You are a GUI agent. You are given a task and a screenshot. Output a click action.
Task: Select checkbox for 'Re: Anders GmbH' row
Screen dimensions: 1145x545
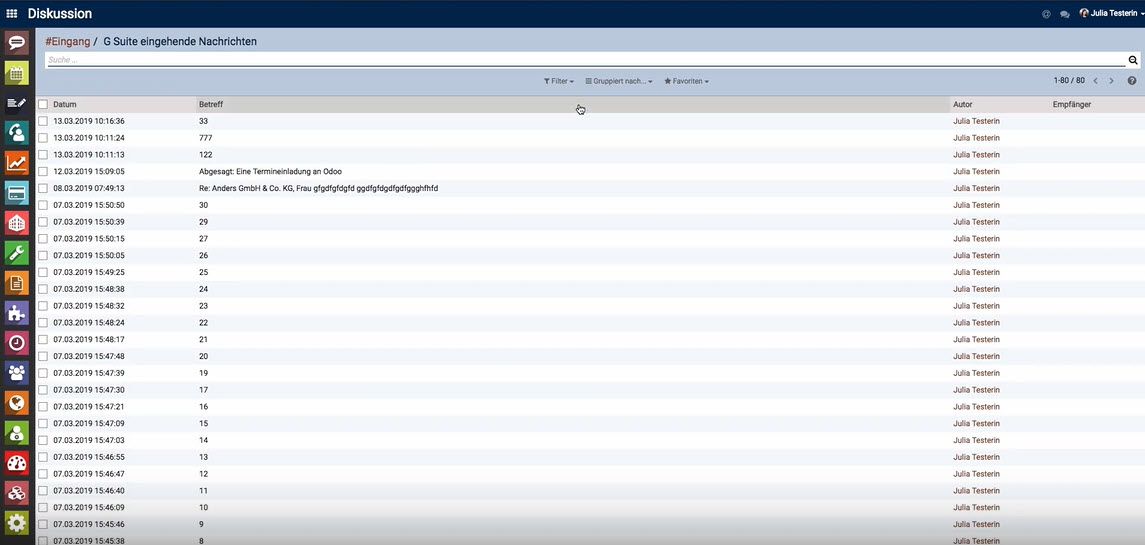(x=43, y=188)
